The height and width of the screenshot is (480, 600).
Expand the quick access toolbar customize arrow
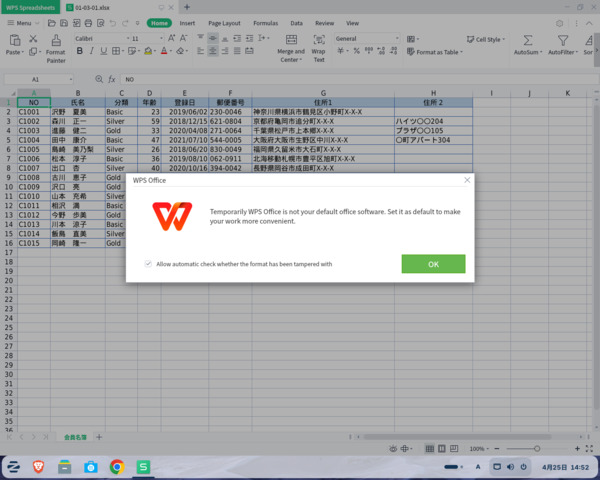point(137,23)
